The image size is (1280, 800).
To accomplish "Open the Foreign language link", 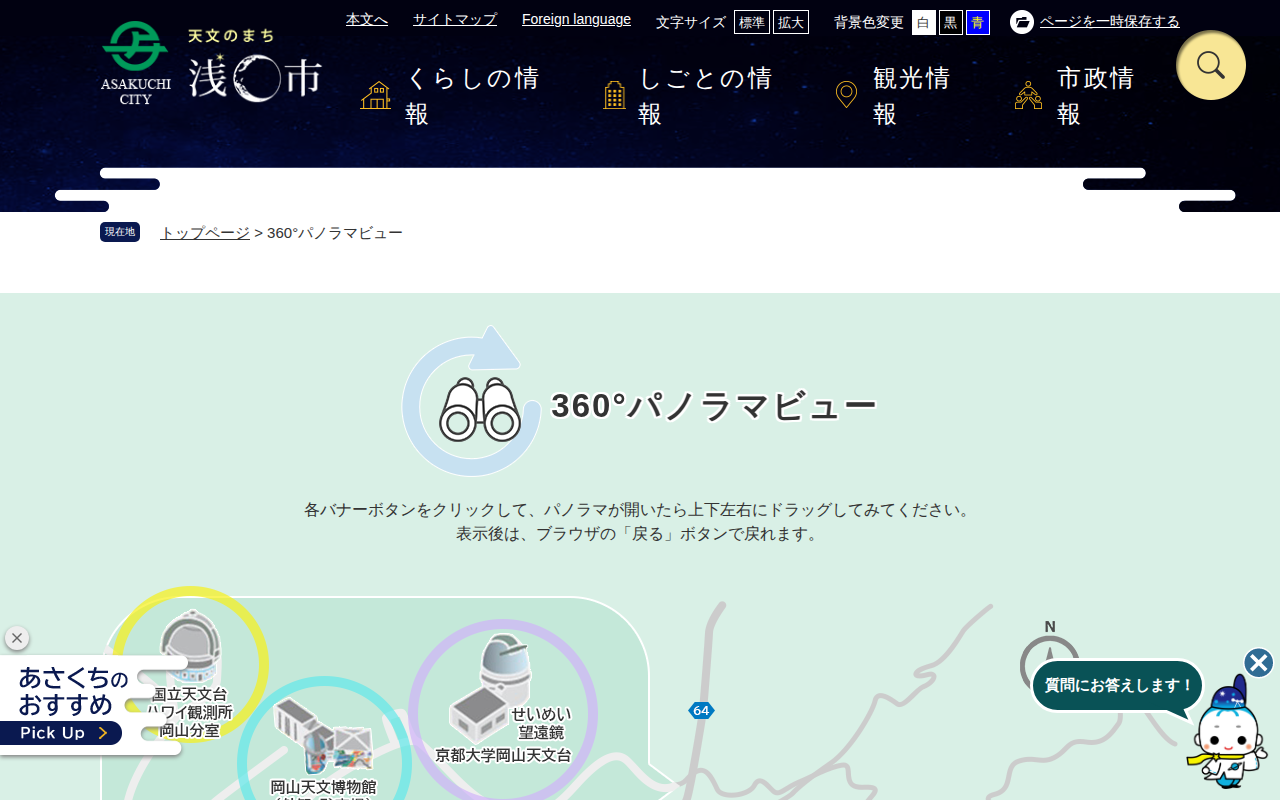I will [x=576, y=19].
